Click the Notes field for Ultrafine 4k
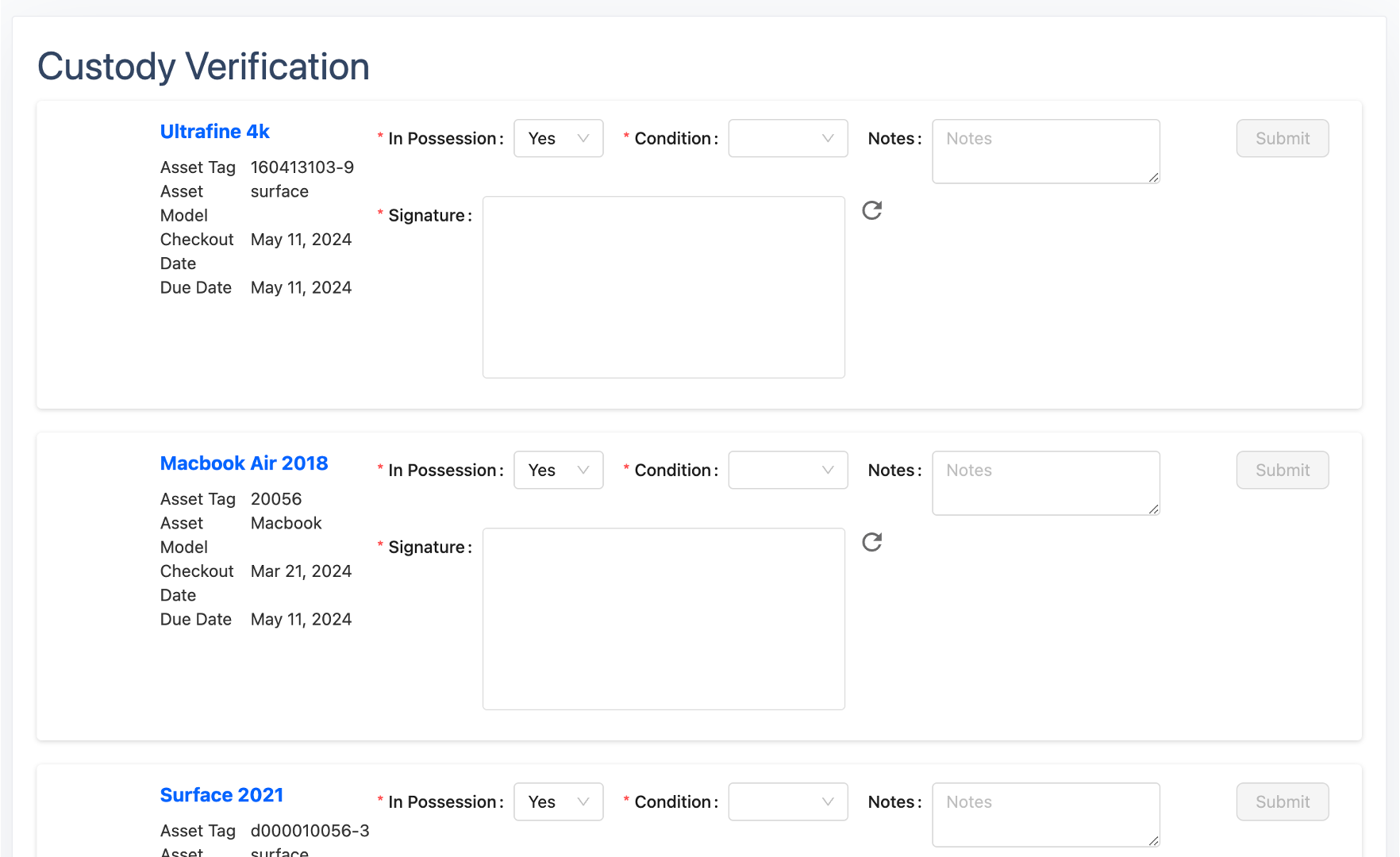Screen dimensions: 1400x857 1045,151
